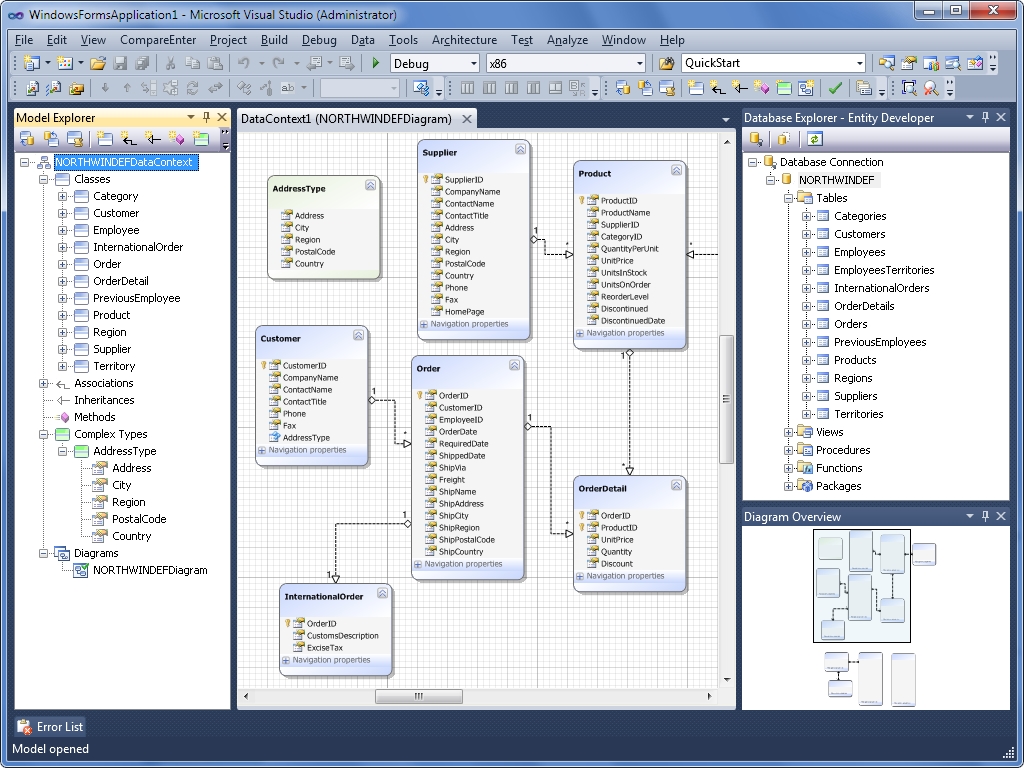Open the Architecture menu

[464, 40]
